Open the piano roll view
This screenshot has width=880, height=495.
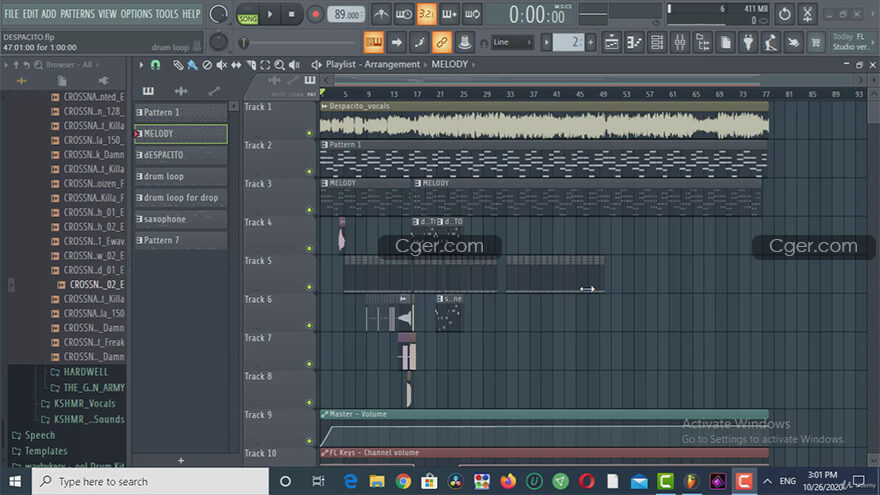(634, 42)
